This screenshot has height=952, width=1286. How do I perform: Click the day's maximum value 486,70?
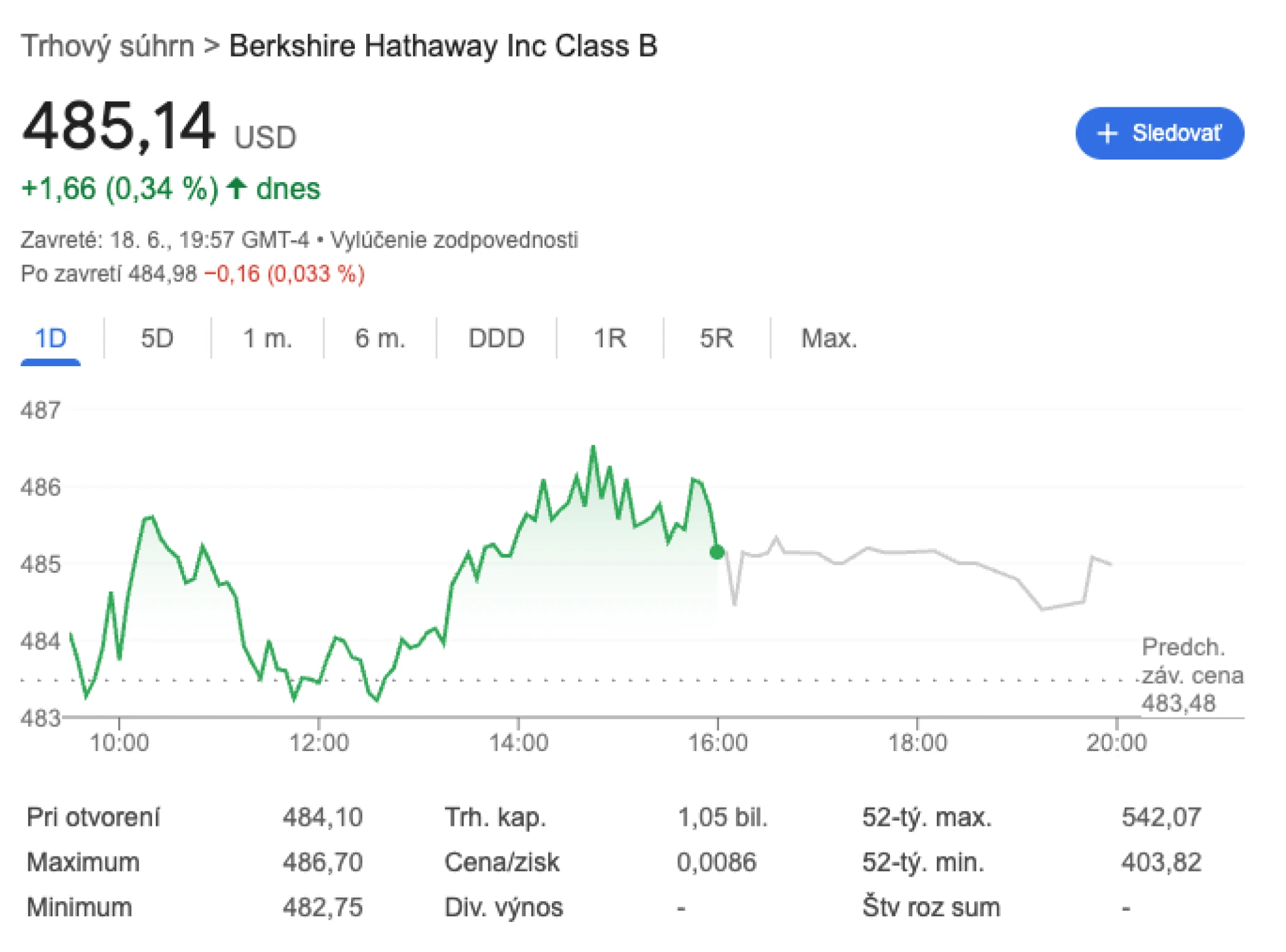323,862
